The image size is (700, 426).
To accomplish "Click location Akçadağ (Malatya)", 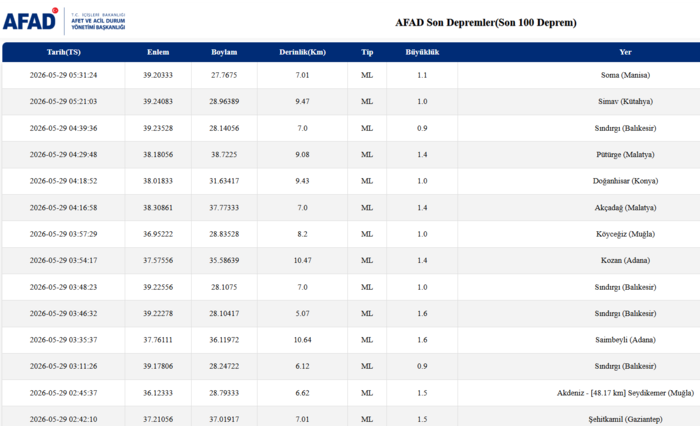I will 625,208.
